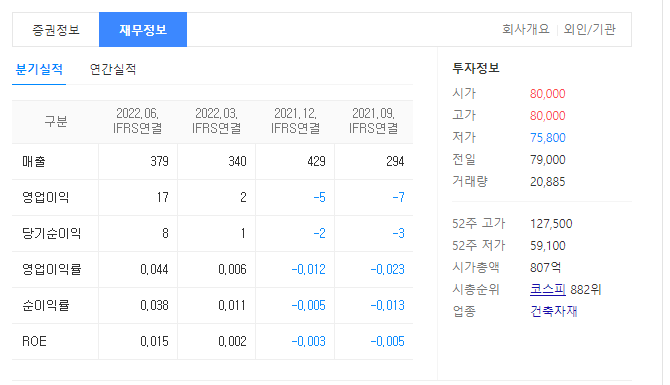Viewport: 670px width, 385px height.
Task: Click the 순이익률 value 0.011
Action: pos(232,305)
